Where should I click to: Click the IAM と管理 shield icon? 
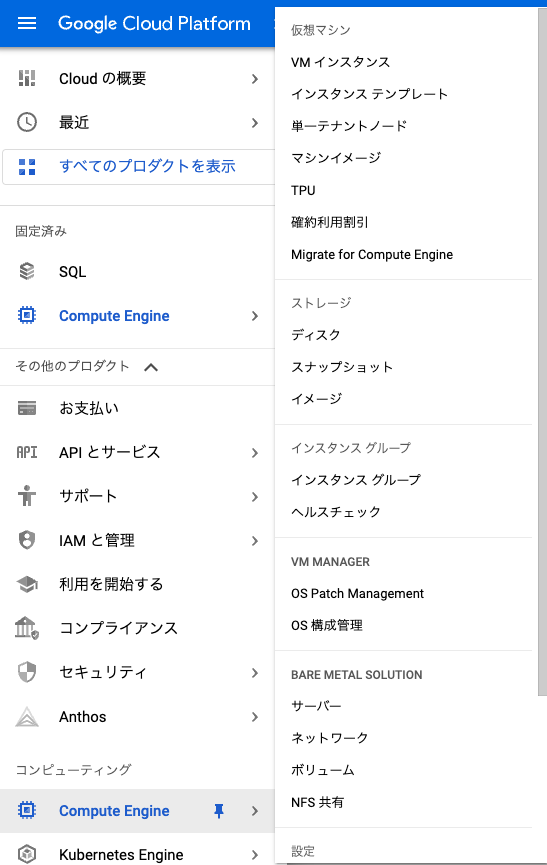[27, 540]
